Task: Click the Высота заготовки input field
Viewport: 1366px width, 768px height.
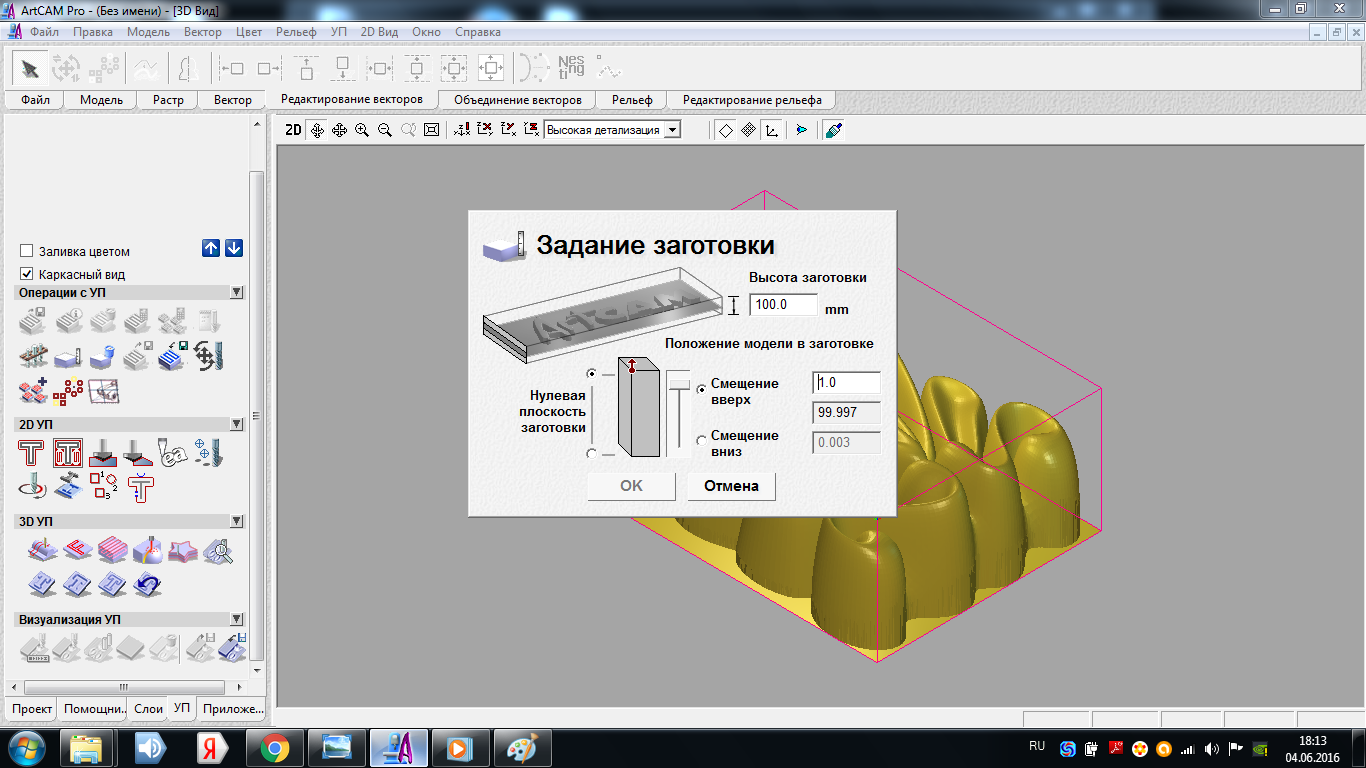Action: coord(783,305)
